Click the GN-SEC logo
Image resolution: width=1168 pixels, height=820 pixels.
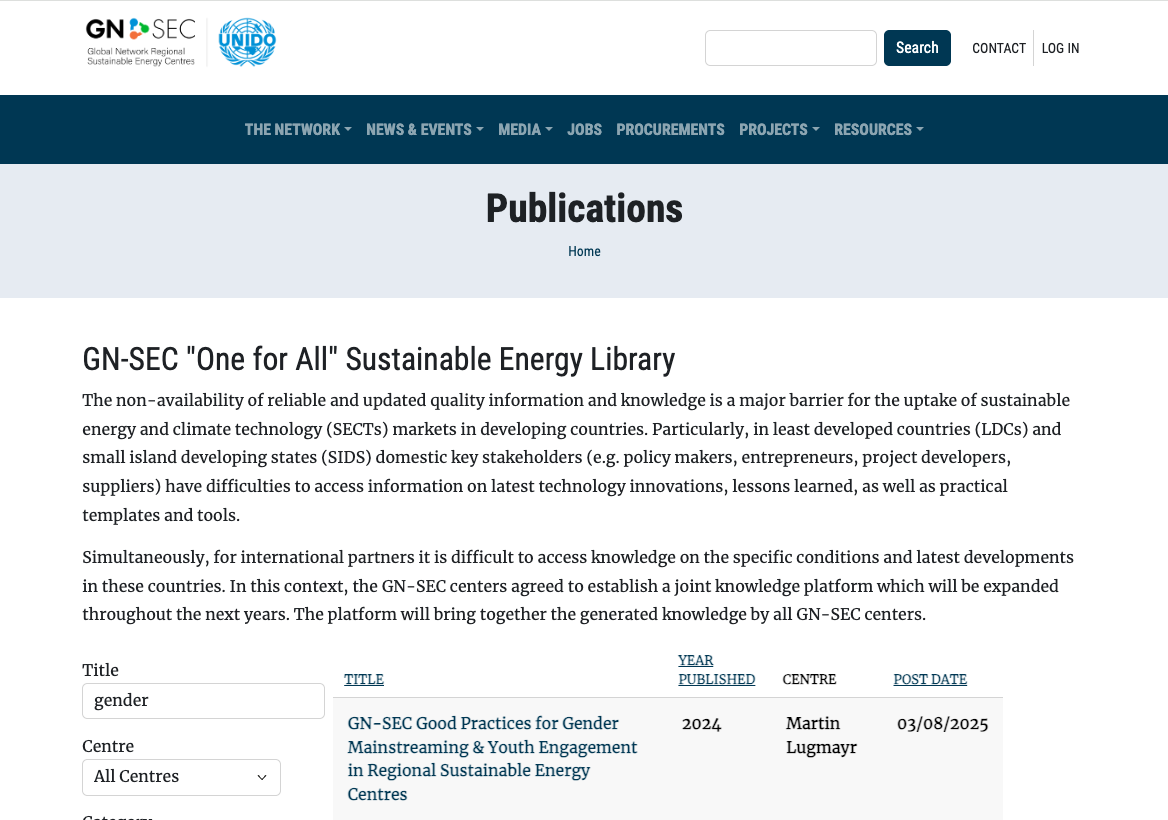click(x=140, y=42)
